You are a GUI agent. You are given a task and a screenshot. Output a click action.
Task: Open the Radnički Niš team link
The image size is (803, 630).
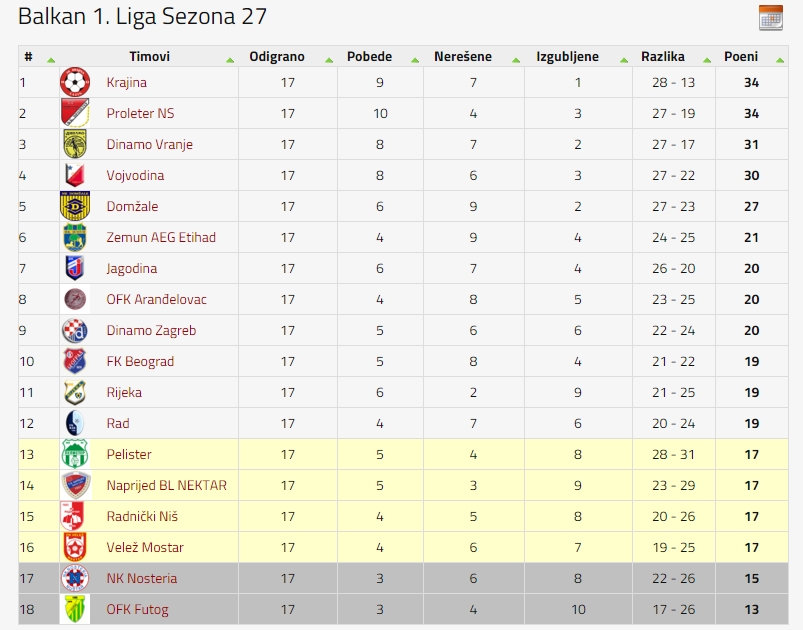pos(142,516)
